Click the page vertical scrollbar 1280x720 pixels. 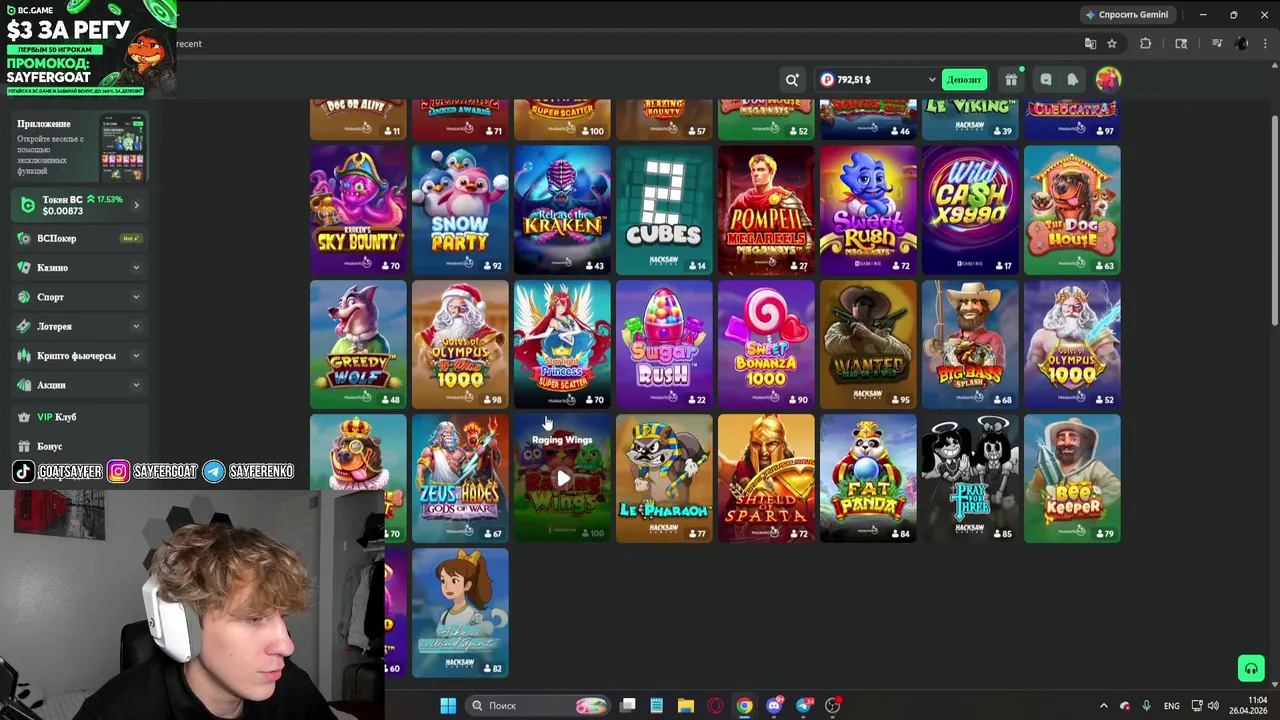(x=1274, y=220)
